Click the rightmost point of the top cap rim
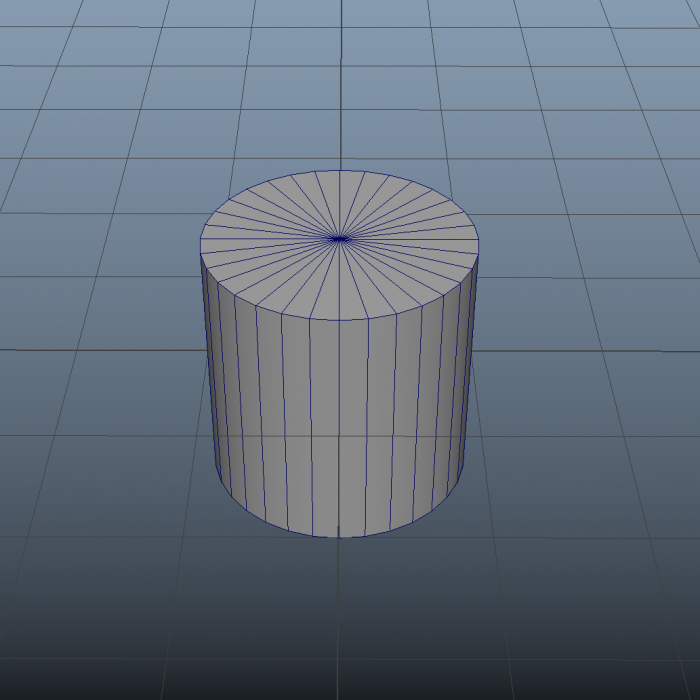 478,245
